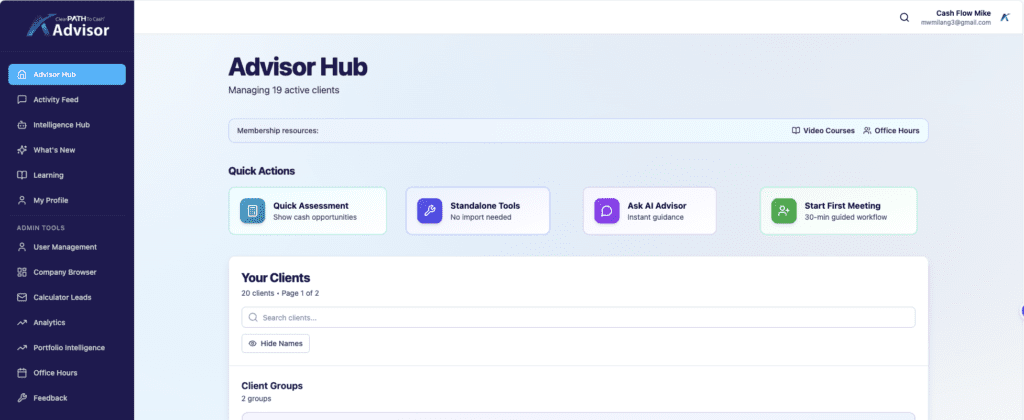This screenshot has width=1024, height=420.
Task: Open the Video Courses link
Action: click(x=830, y=131)
